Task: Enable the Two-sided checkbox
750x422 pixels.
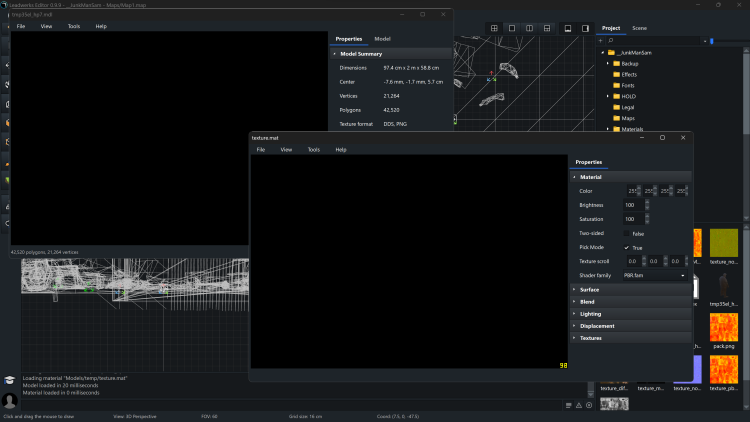Action: [x=627, y=233]
